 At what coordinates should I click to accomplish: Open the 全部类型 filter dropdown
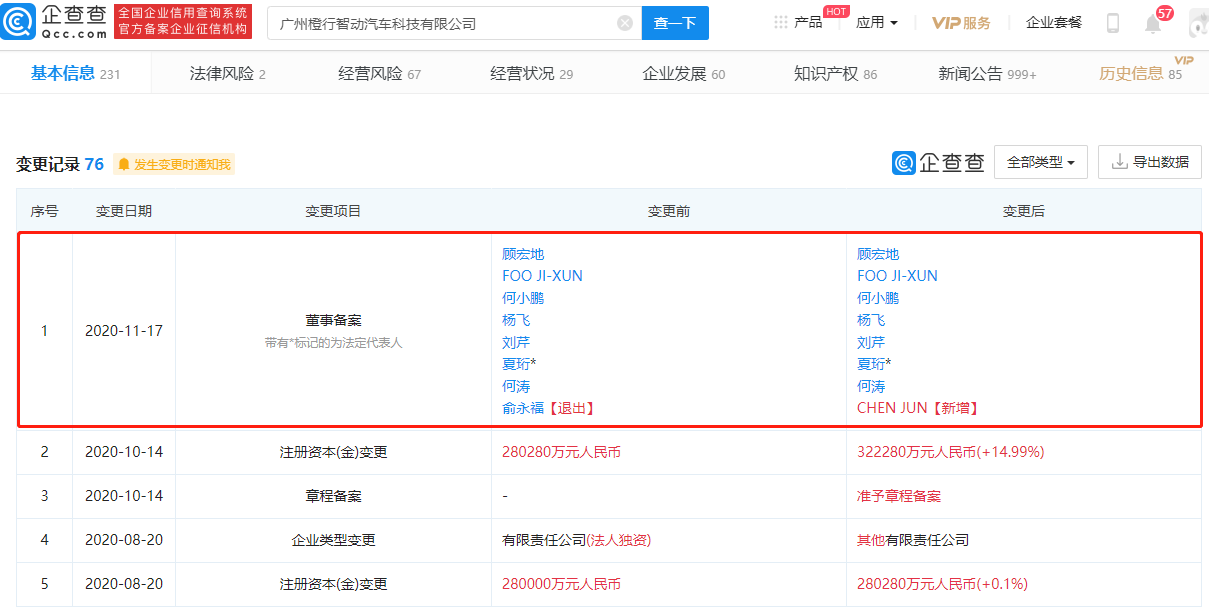(x=1040, y=162)
